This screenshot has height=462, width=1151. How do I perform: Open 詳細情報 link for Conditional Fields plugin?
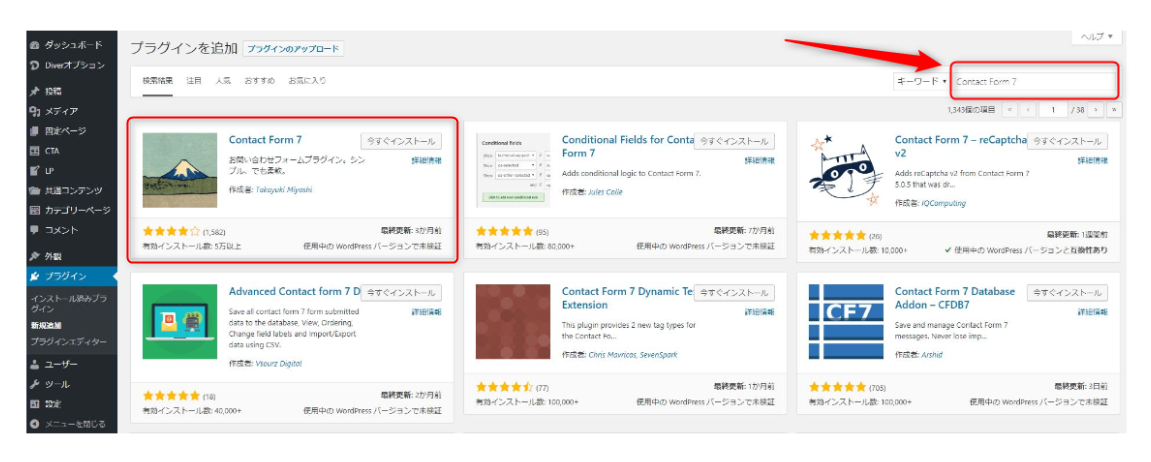point(759,161)
